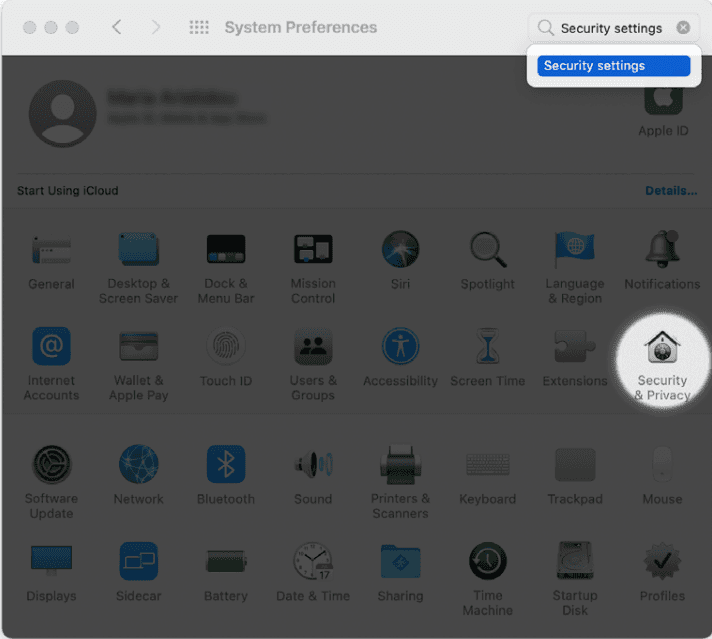Clear the search field with X button
The height and width of the screenshot is (639, 712).
pyautogui.click(x=683, y=28)
